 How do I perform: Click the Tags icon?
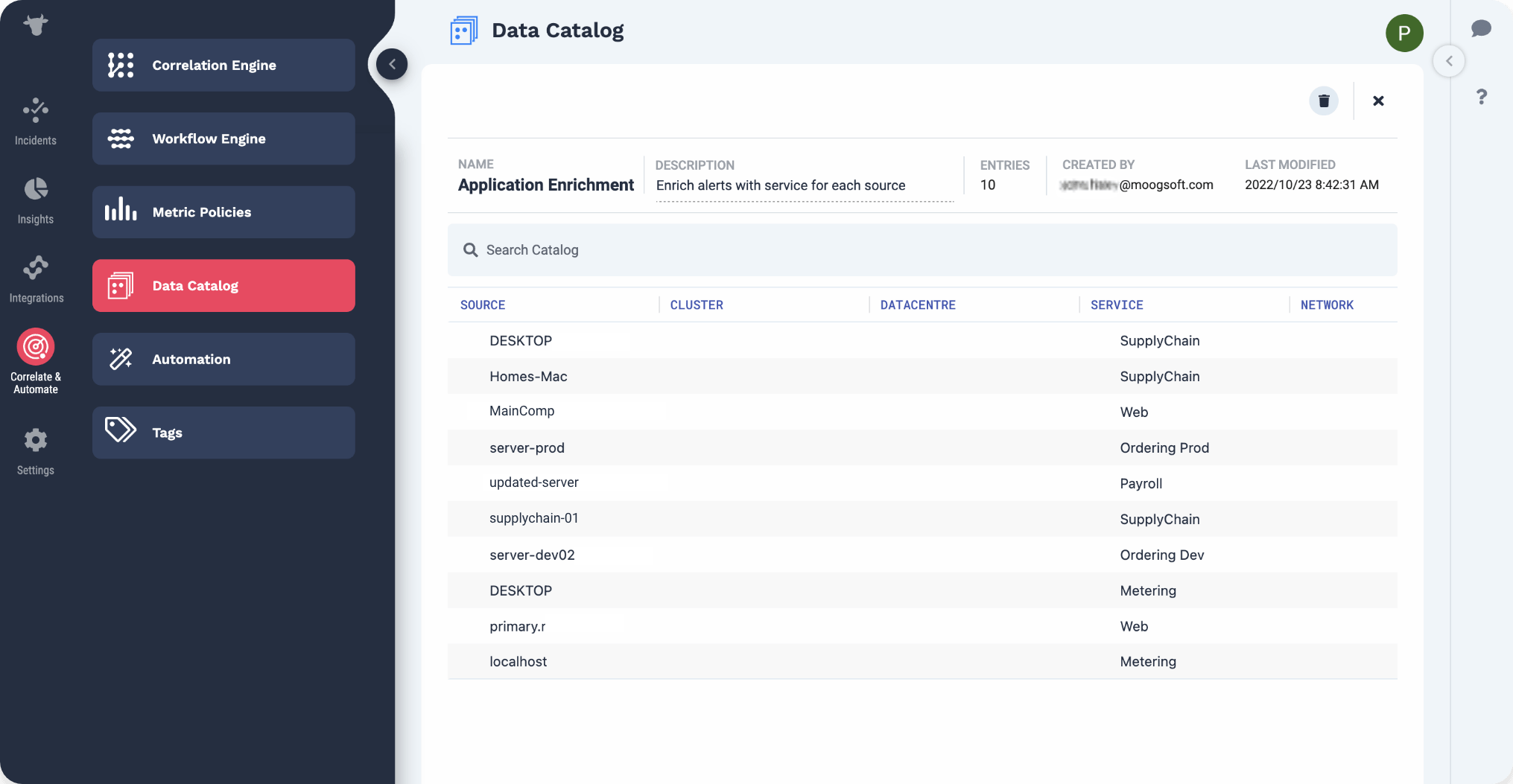121,430
